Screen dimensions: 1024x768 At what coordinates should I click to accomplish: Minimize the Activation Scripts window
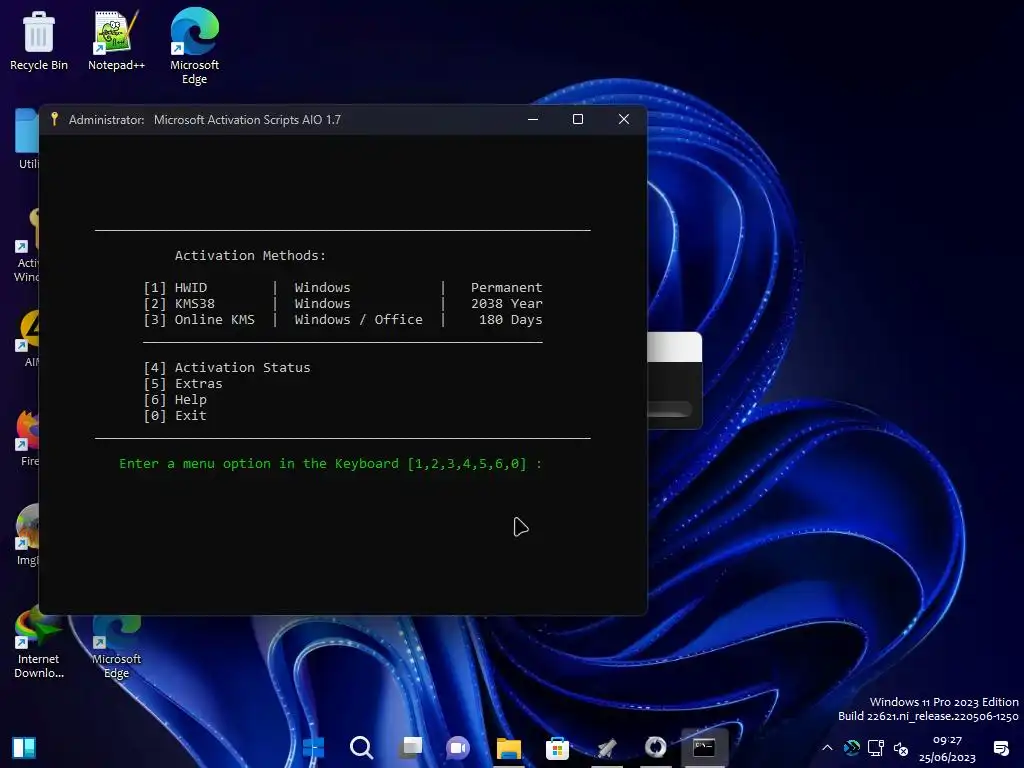533,119
